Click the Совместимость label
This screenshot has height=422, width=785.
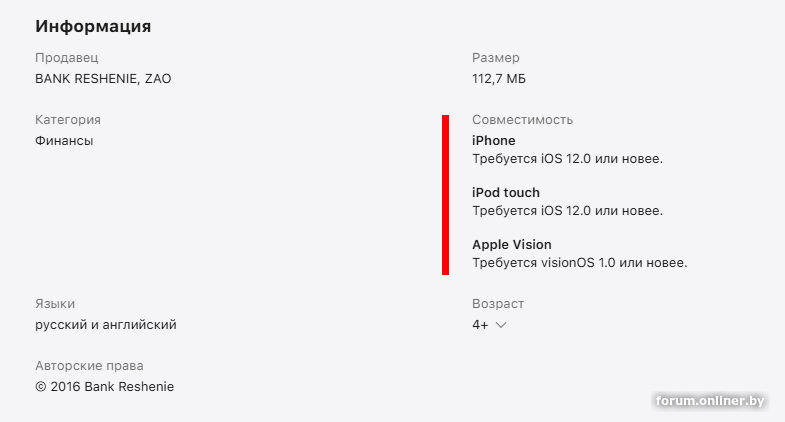pos(522,120)
